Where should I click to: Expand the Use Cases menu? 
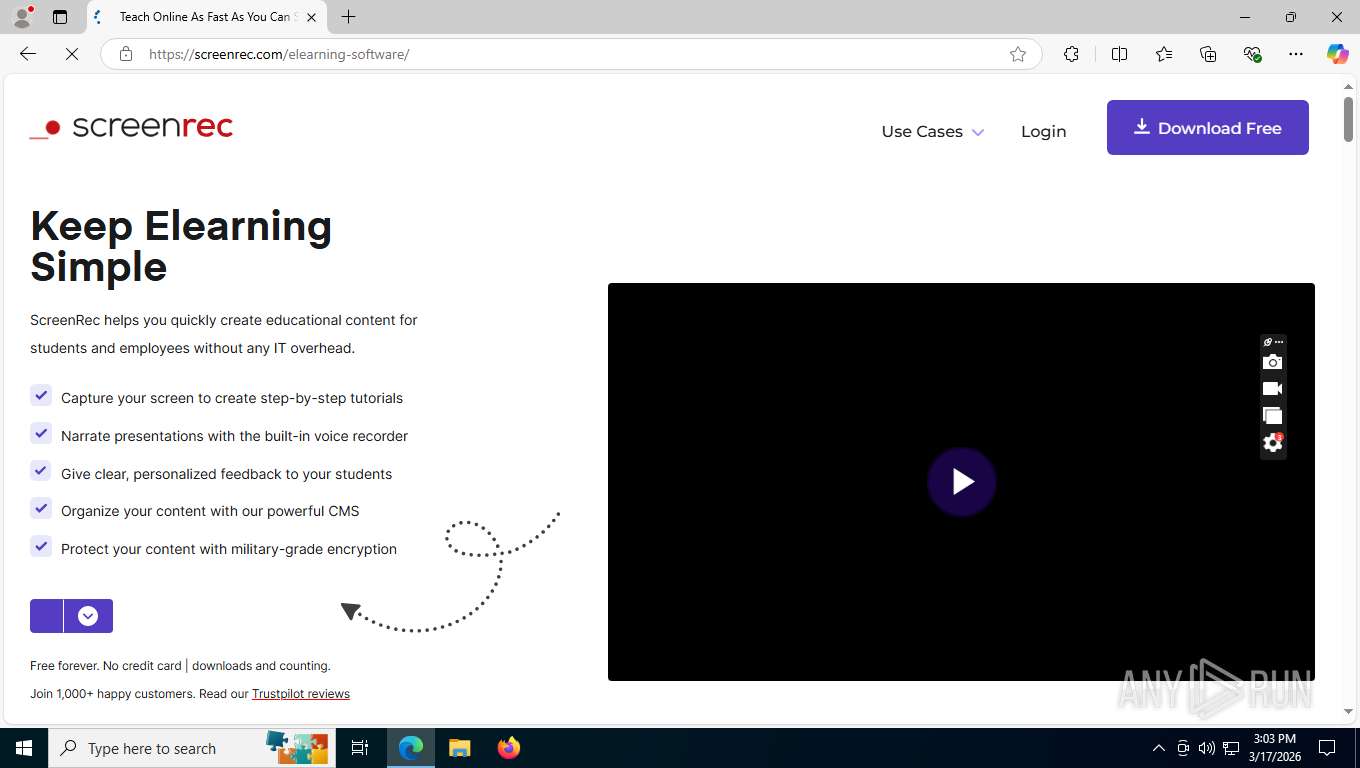(x=932, y=132)
